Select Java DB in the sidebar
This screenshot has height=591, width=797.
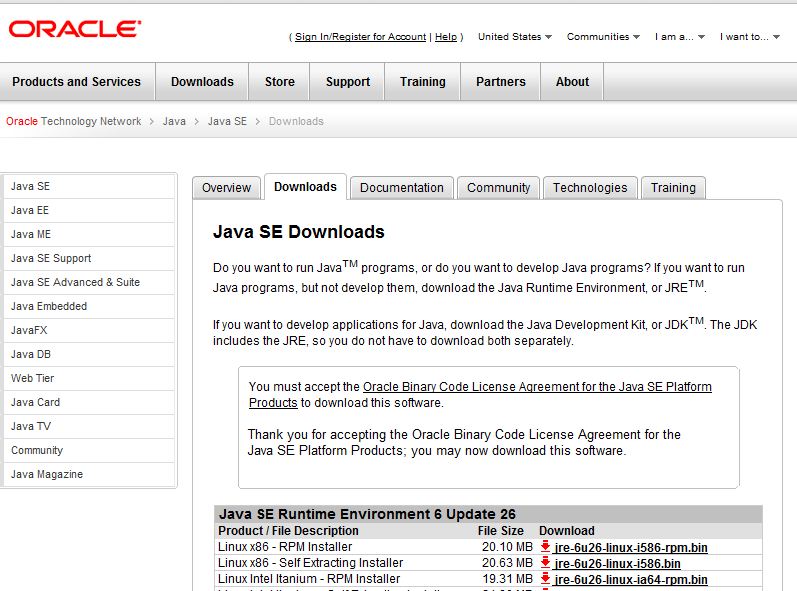click(x=89, y=354)
